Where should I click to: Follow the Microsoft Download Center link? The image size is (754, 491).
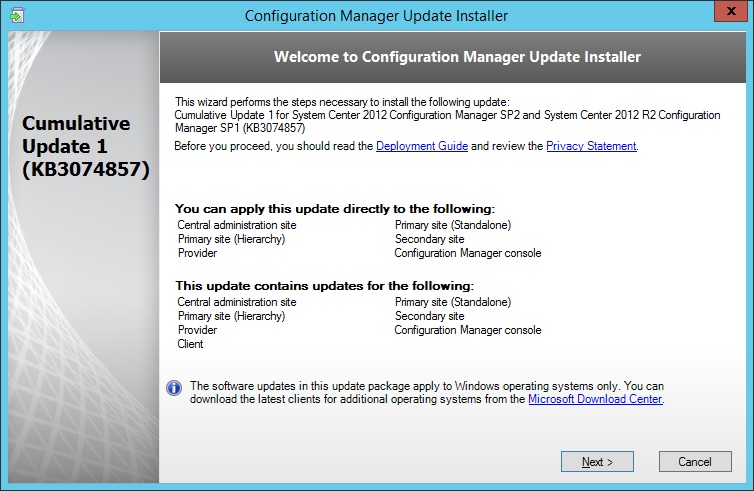pyautogui.click(x=595, y=399)
